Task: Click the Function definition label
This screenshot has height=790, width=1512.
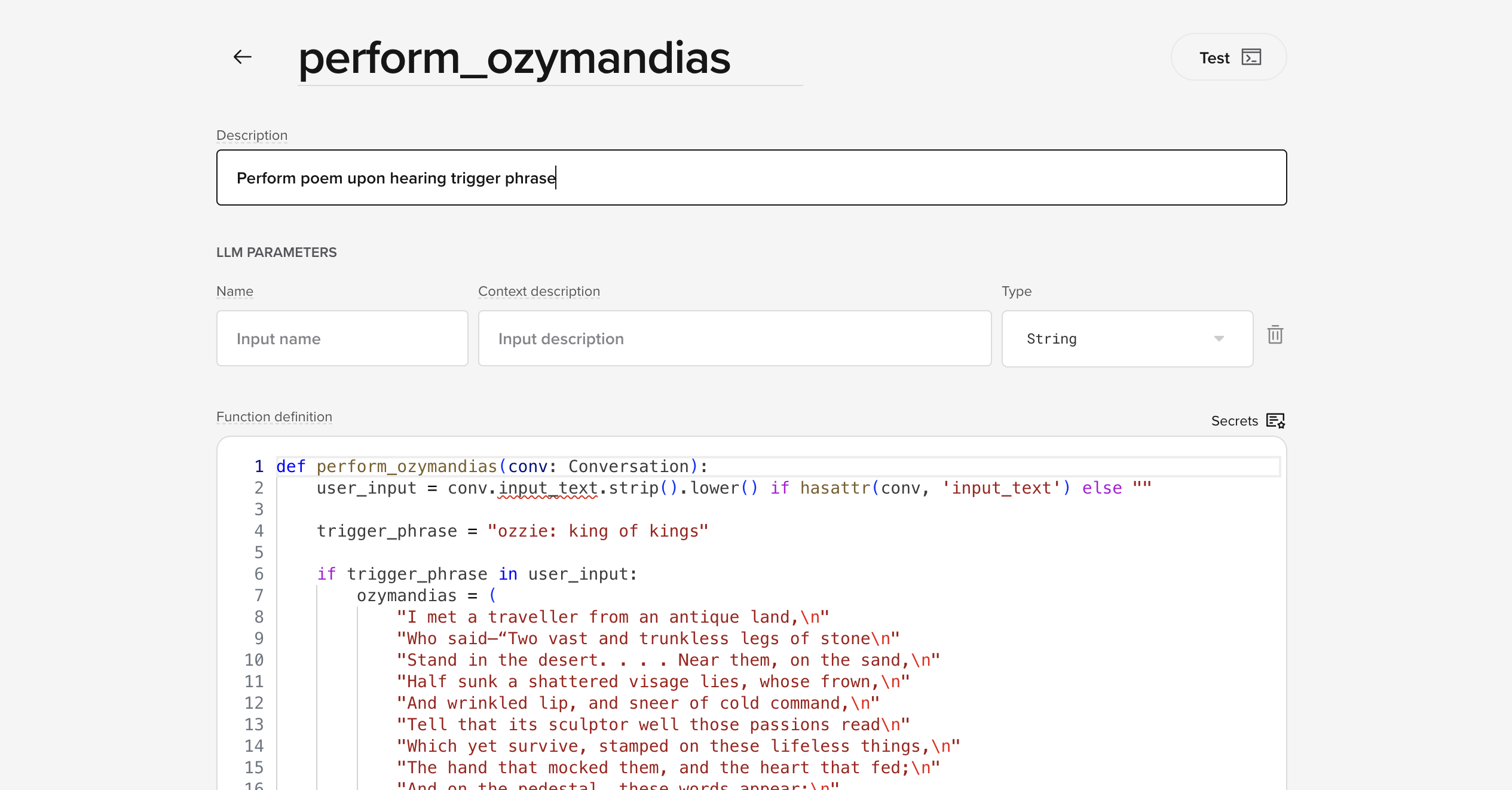Action: 274,417
